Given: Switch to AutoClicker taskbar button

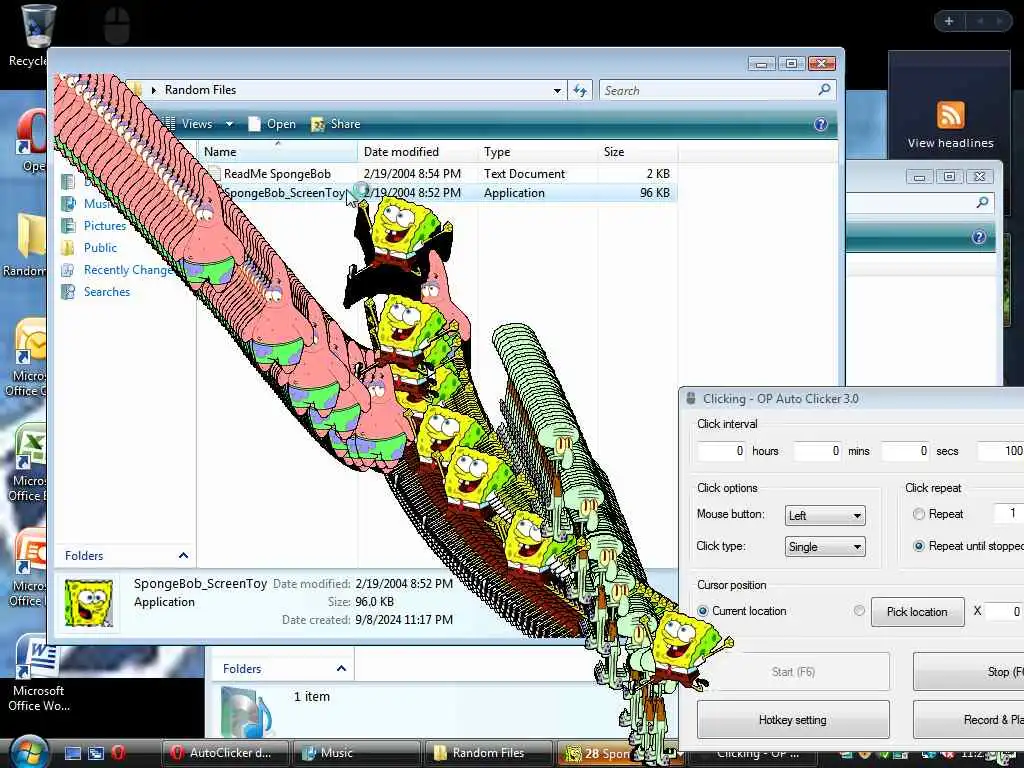Looking at the screenshot, I should click(x=225, y=753).
